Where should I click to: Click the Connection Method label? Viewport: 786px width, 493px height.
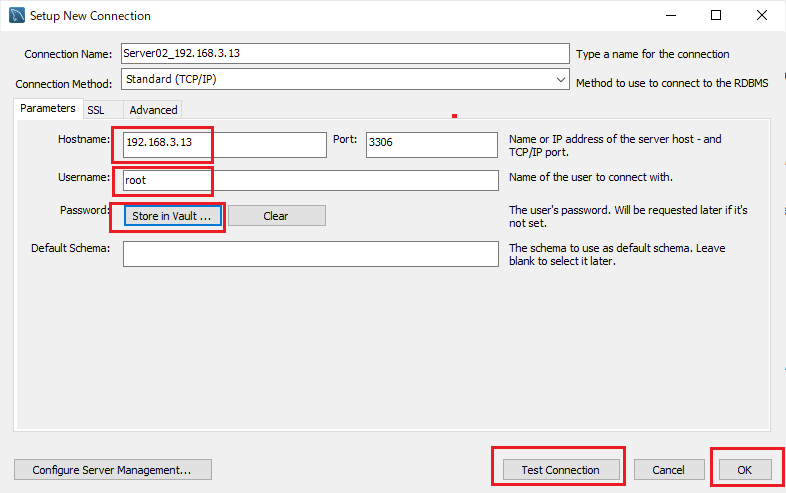tap(64, 84)
